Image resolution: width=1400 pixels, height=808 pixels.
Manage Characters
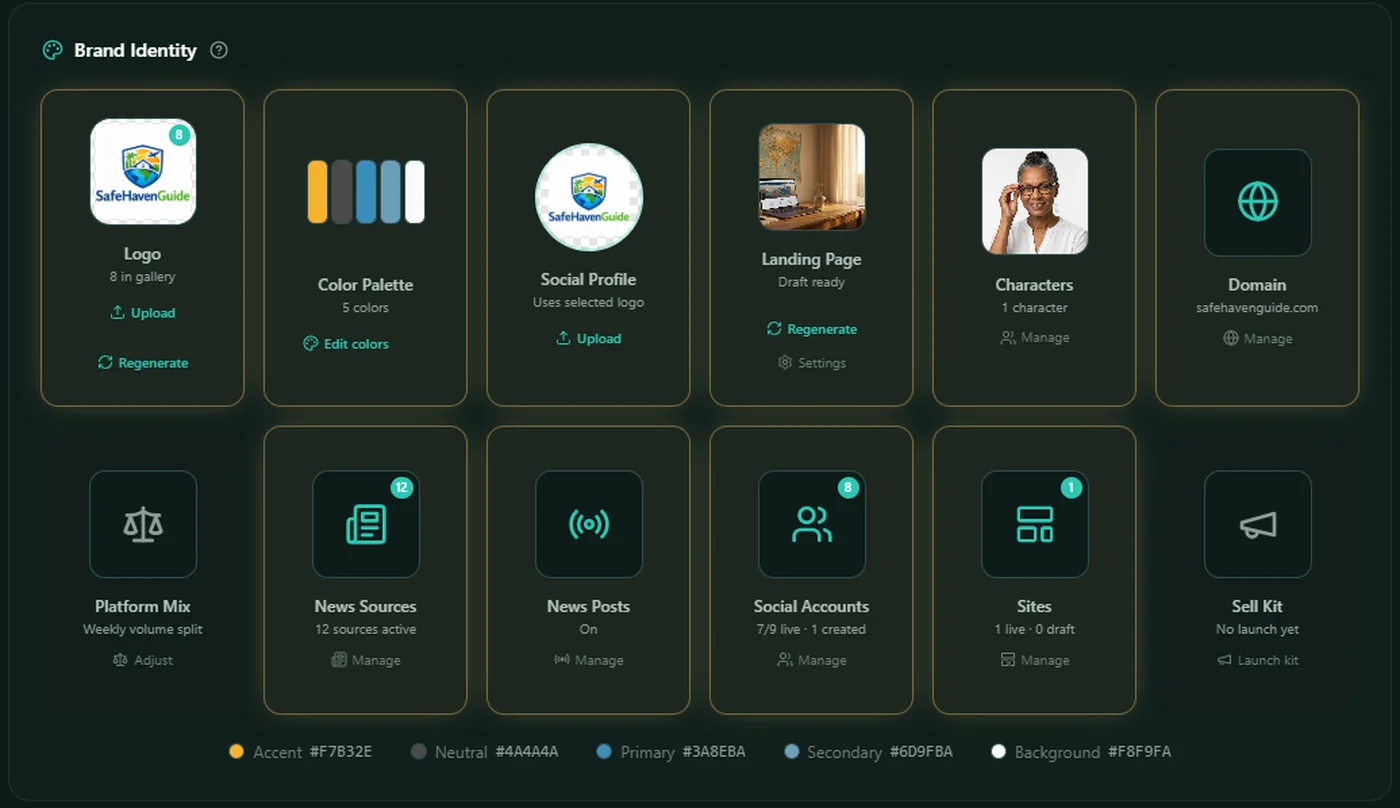[x=1035, y=338]
